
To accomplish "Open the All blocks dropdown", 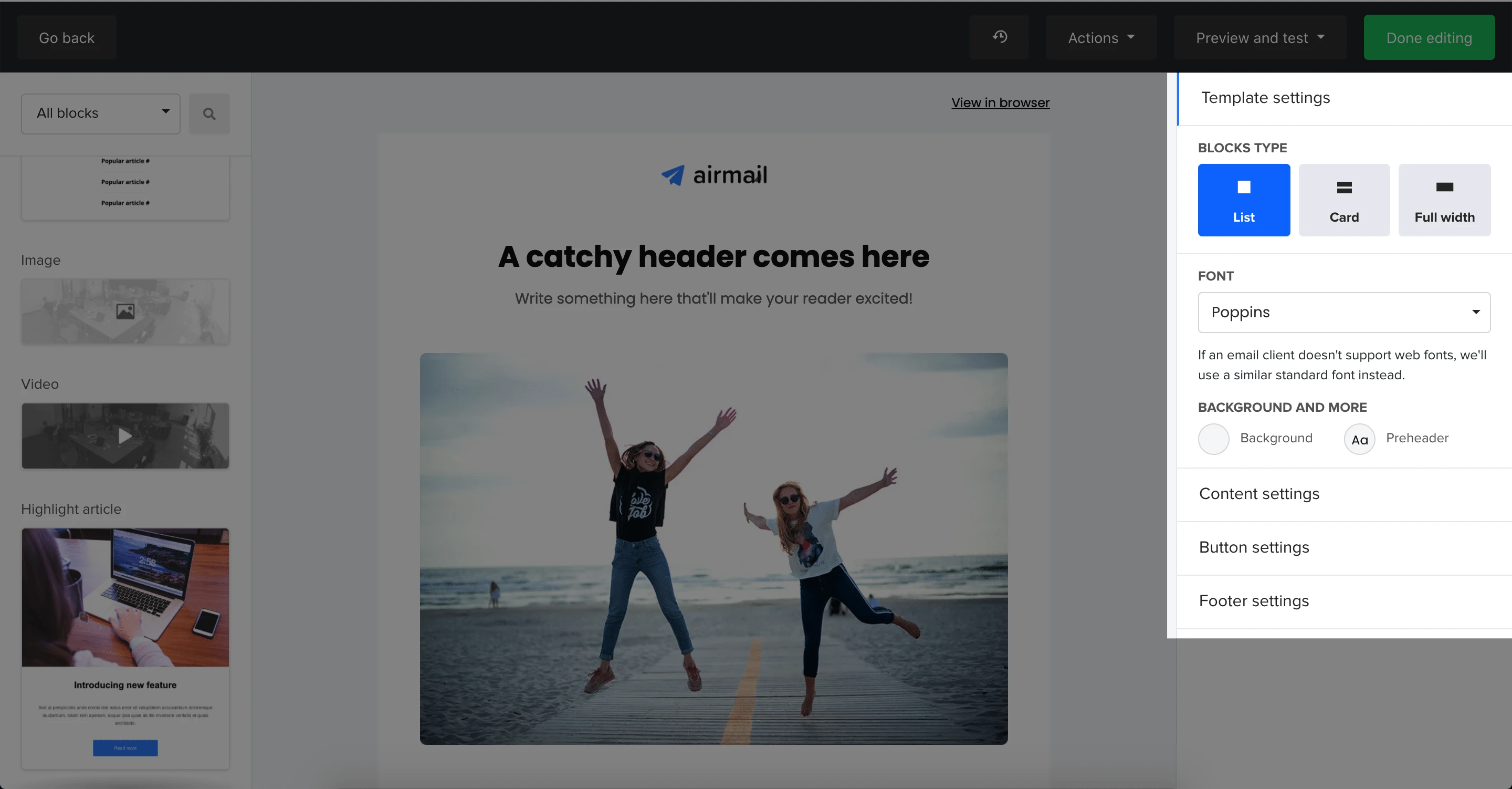I will pos(101,113).
